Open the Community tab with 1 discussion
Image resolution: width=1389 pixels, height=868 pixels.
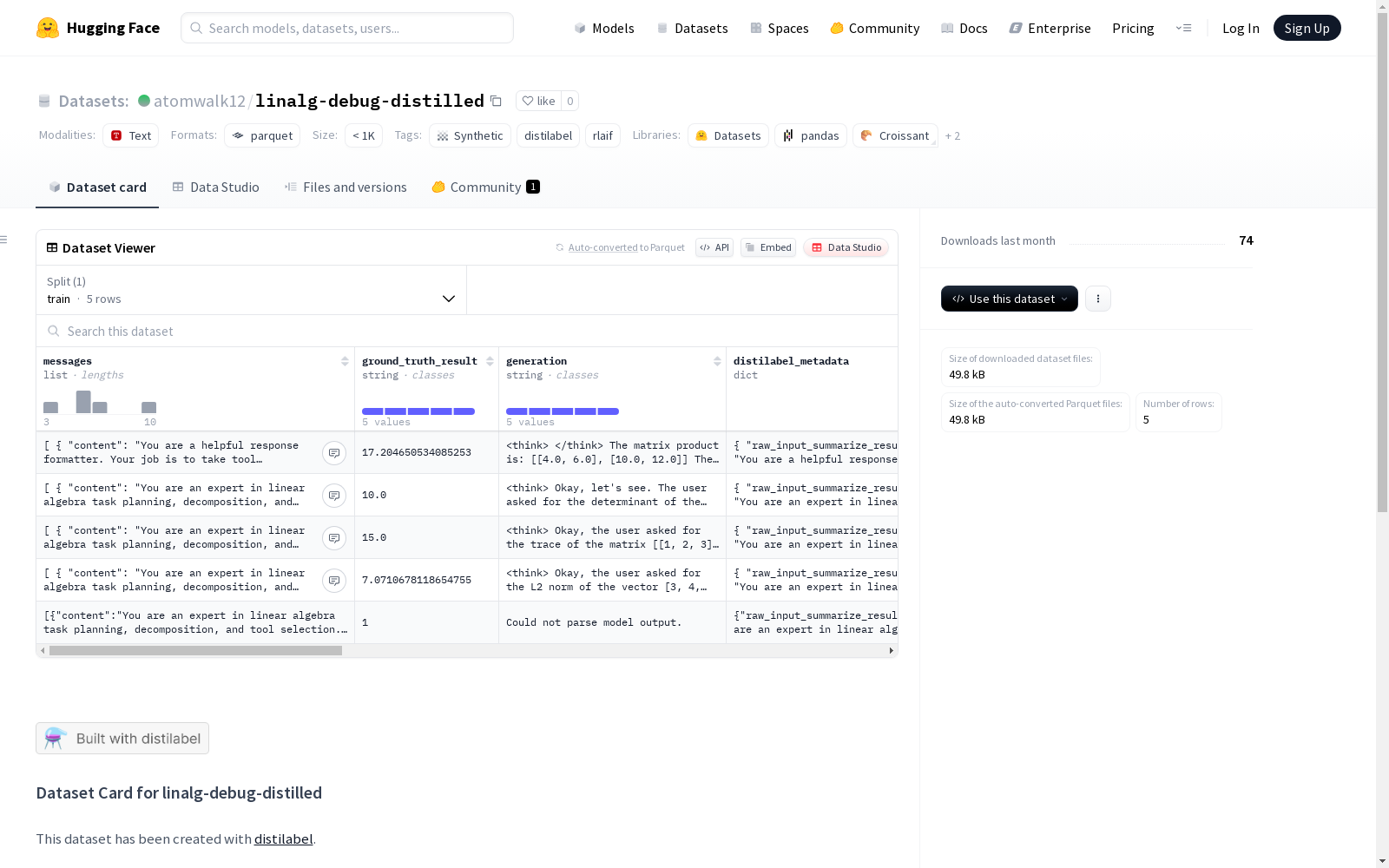(486, 187)
